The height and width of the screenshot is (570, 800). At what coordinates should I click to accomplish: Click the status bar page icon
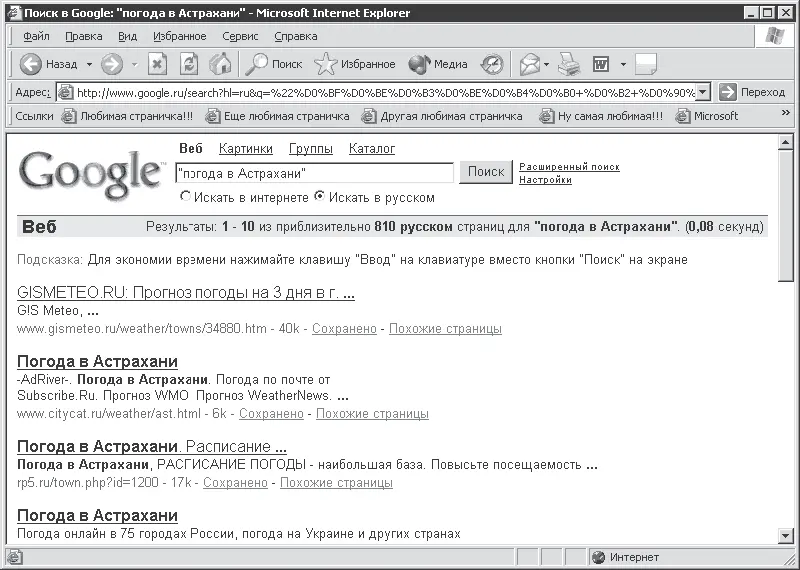tap(14, 557)
